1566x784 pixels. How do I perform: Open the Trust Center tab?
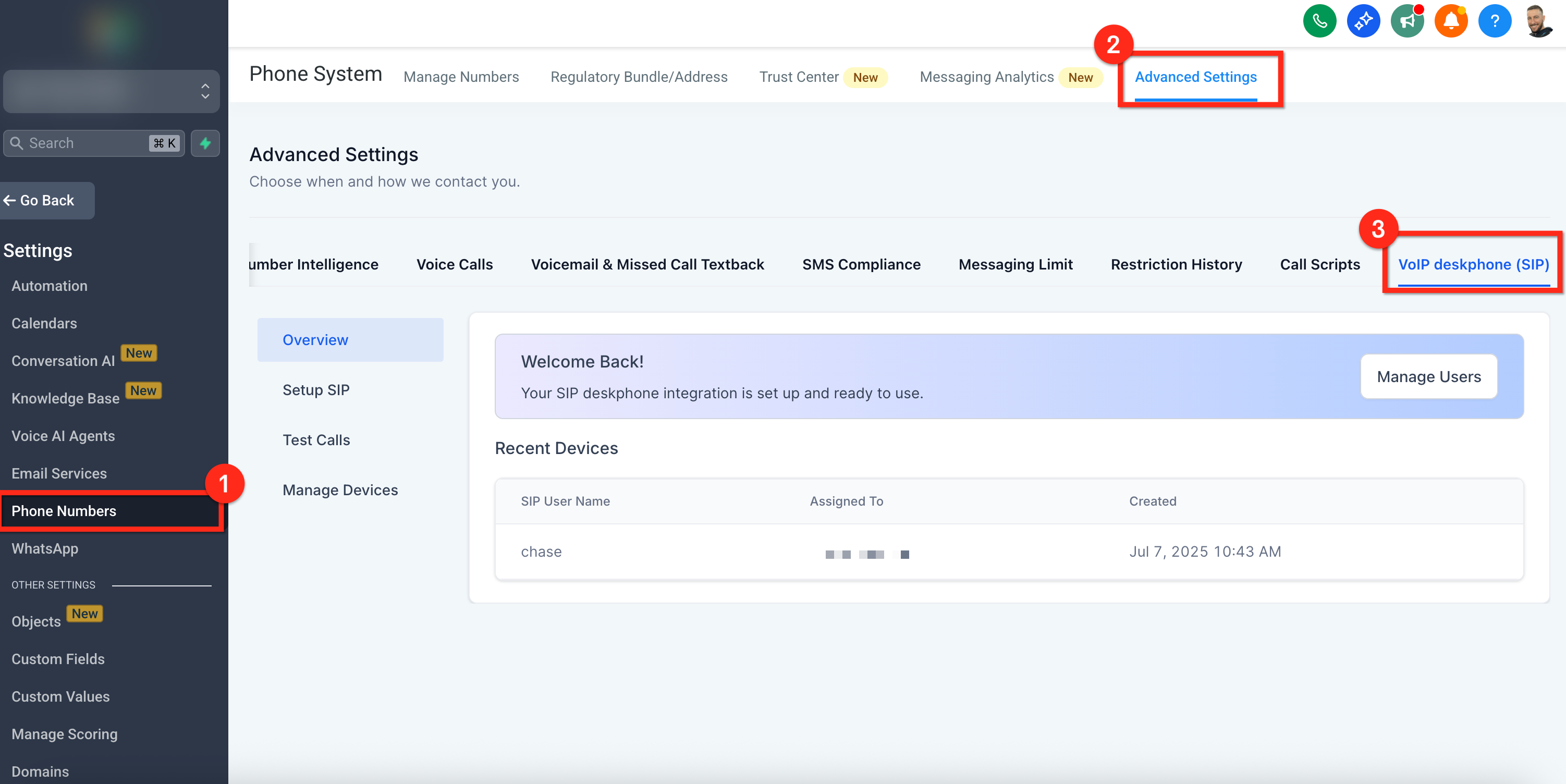[x=798, y=77]
